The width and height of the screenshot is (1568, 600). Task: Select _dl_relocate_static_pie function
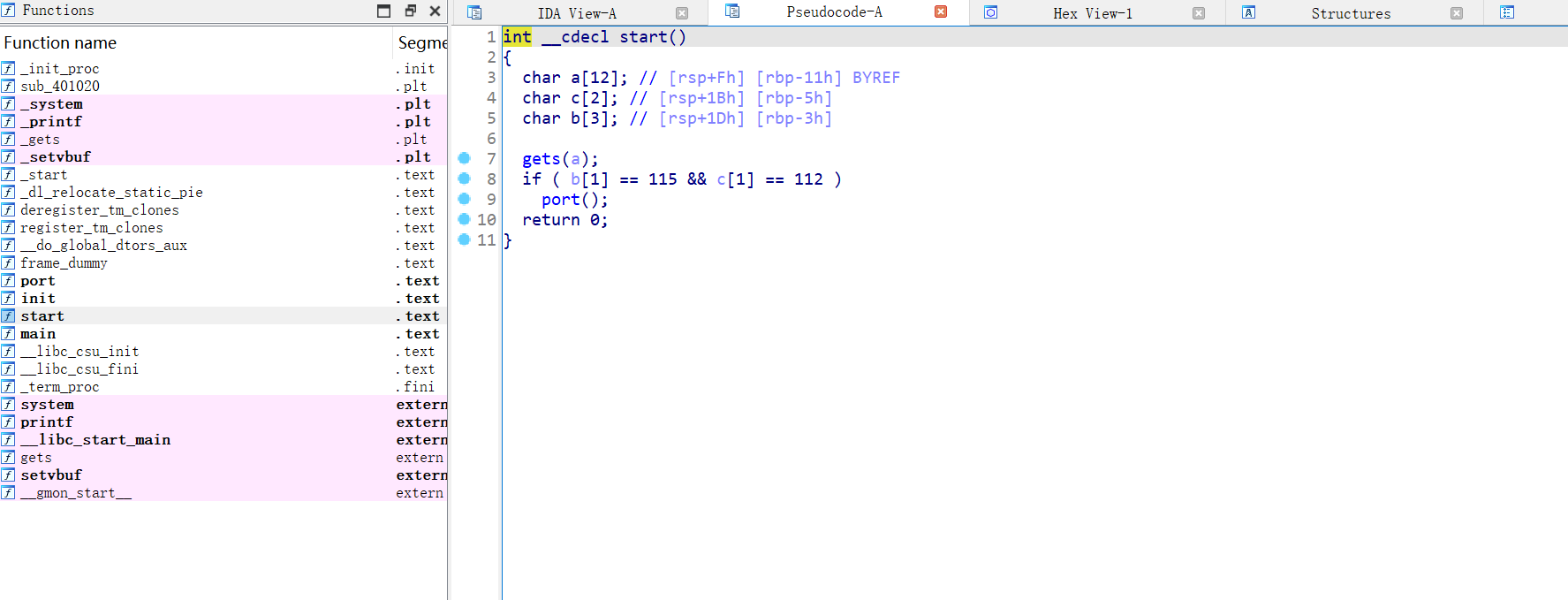pyautogui.click(x=223, y=192)
